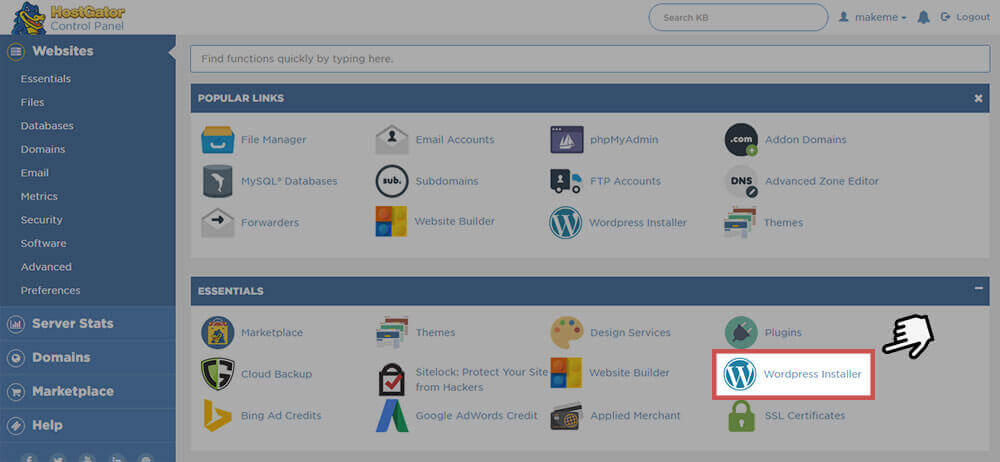Open Themes icon in Popular Links
The width and height of the screenshot is (1000, 462).
(x=740, y=223)
